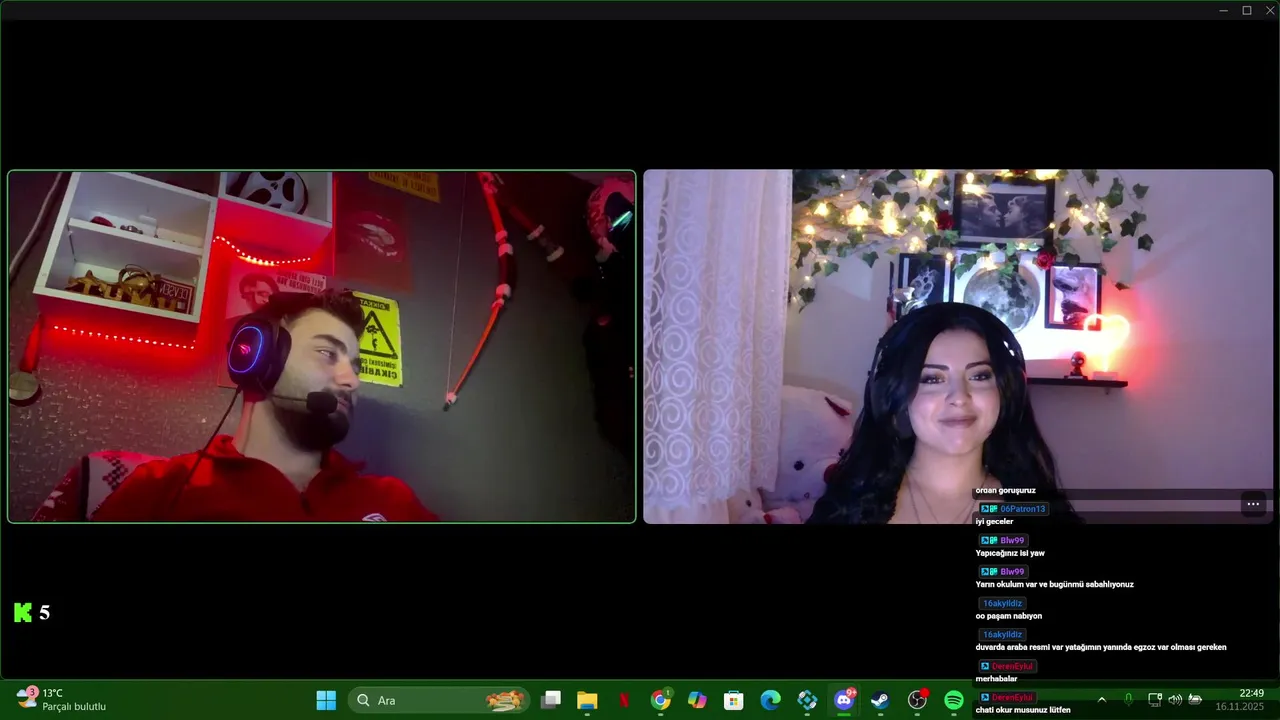Image resolution: width=1280 pixels, height=720 pixels.
Task: Open more options on the right video
Action: pos(1253,504)
